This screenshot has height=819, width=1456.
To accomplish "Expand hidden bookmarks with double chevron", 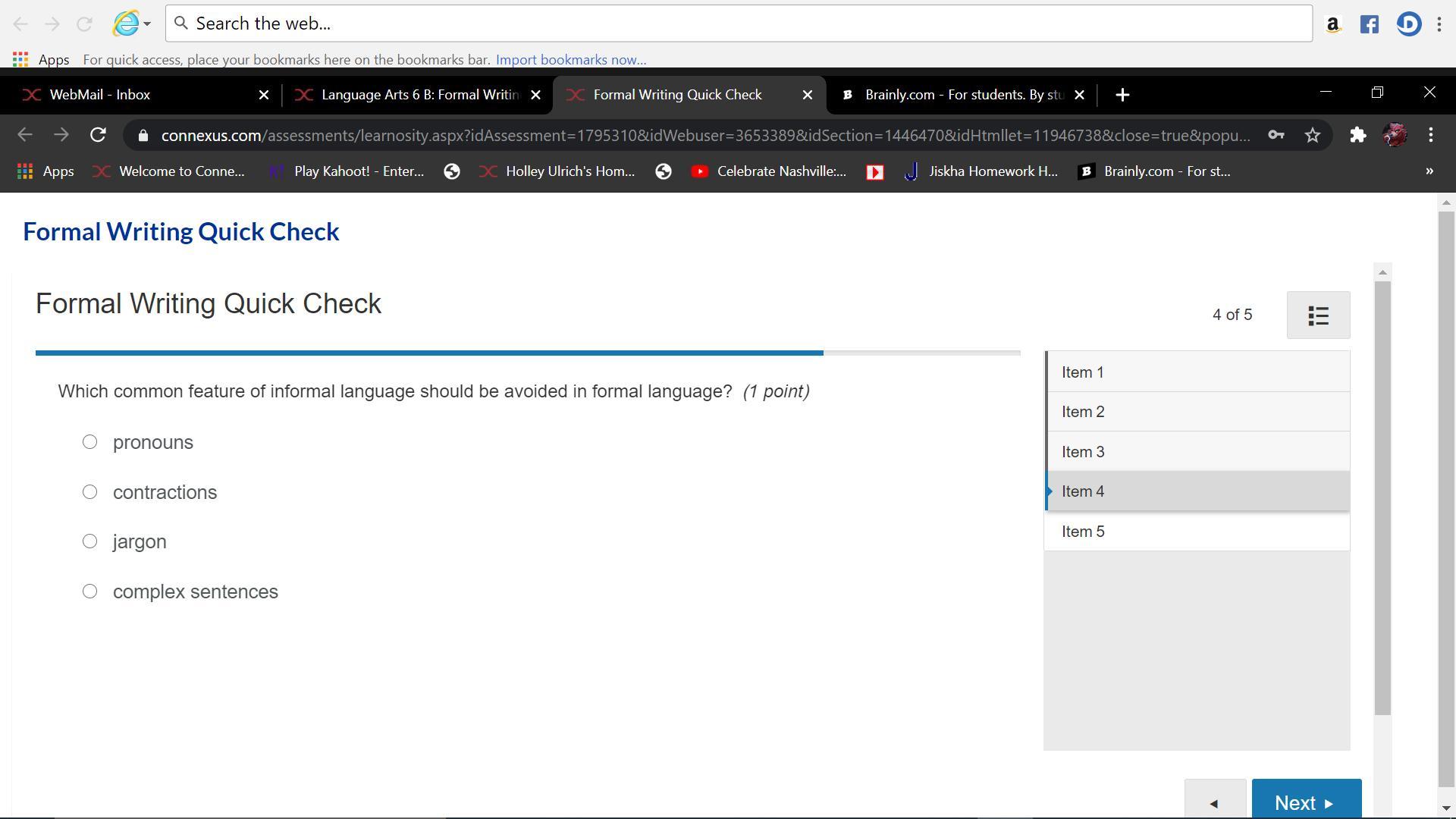I will point(1429,171).
